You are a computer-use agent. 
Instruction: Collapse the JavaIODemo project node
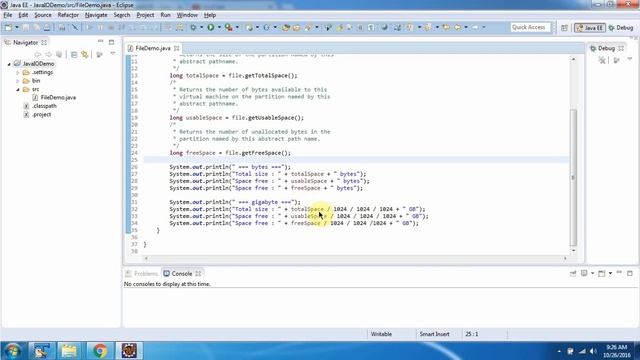click(x=9, y=64)
